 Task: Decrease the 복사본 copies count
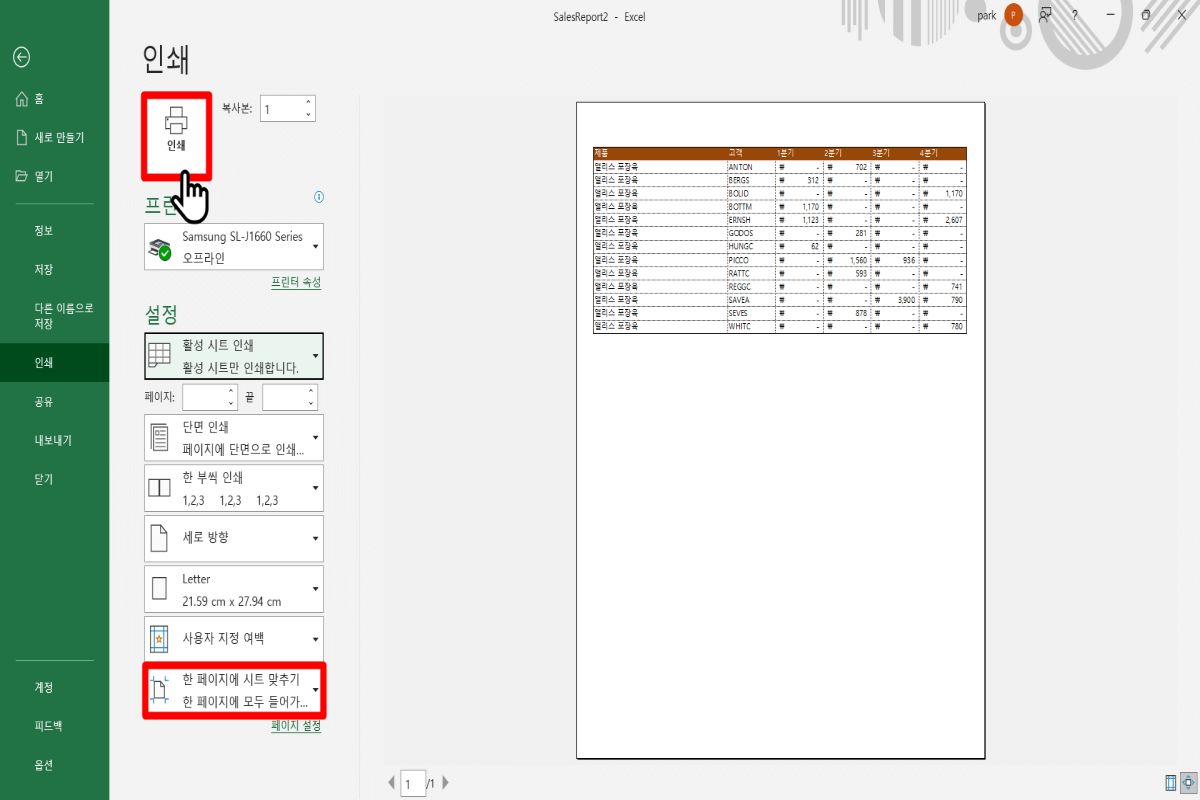click(x=309, y=115)
